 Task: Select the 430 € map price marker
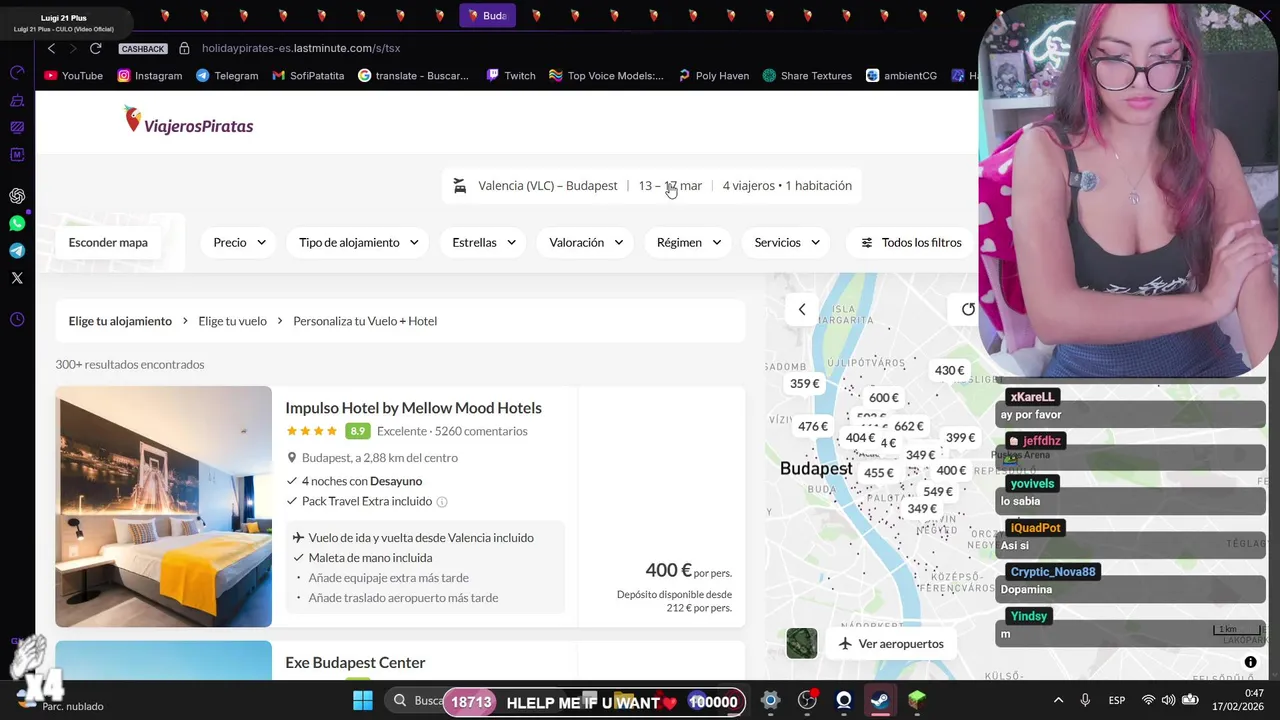(x=949, y=371)
